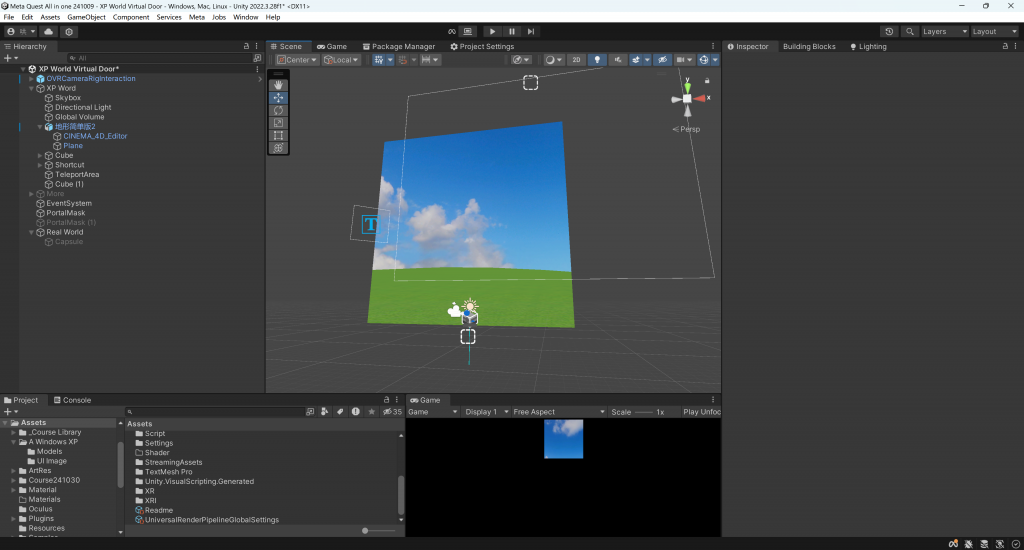Toggle hidden packages count (35)
1024x550 pixels.
(392, 412)
